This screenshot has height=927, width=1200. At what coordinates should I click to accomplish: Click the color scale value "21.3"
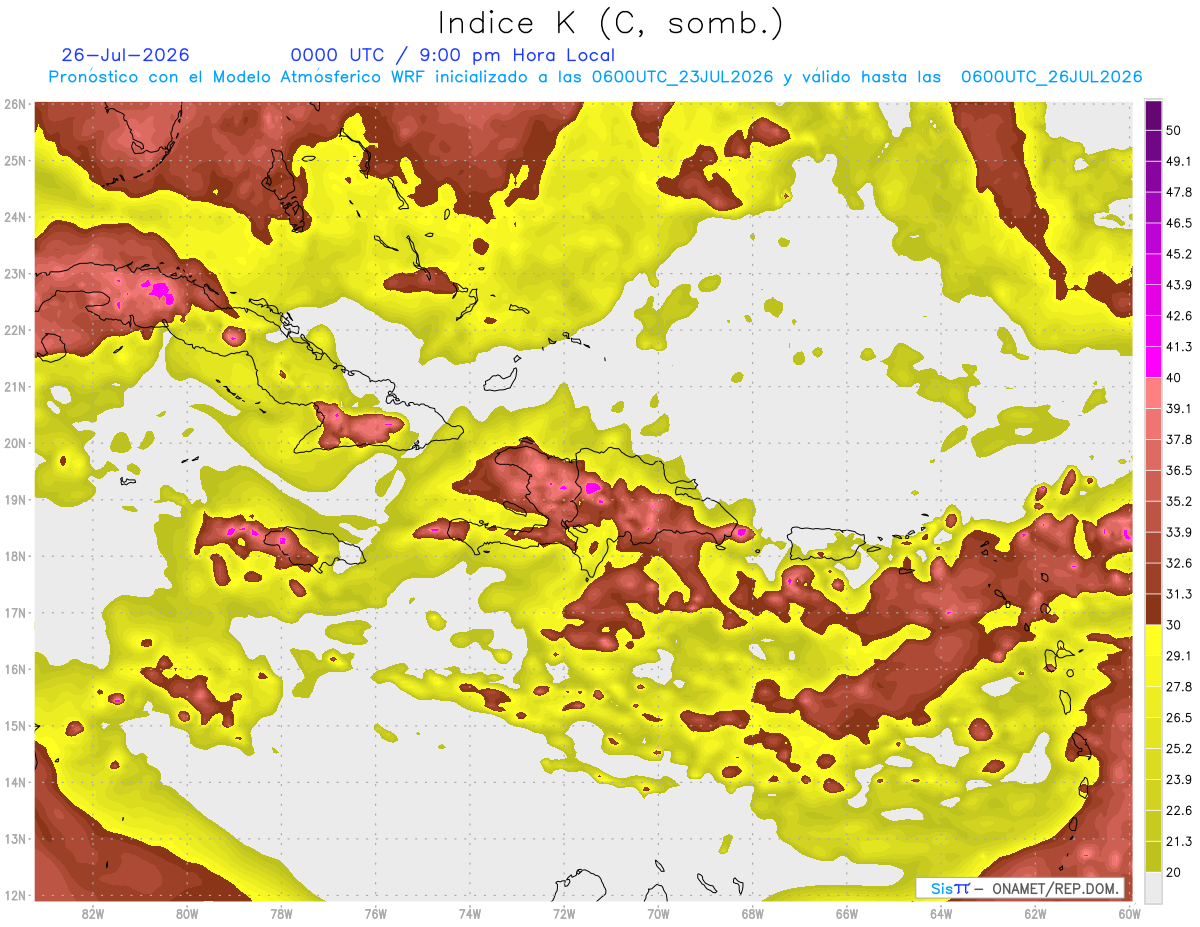(1179, 842)
